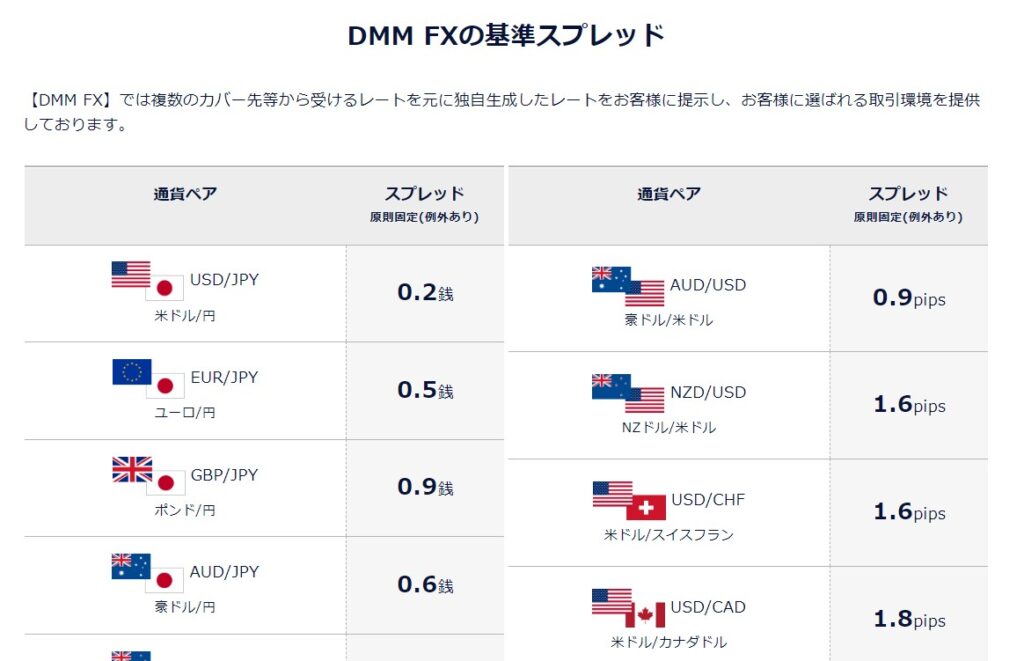Click the USD/CHF pair text

(x=708, y=499)
